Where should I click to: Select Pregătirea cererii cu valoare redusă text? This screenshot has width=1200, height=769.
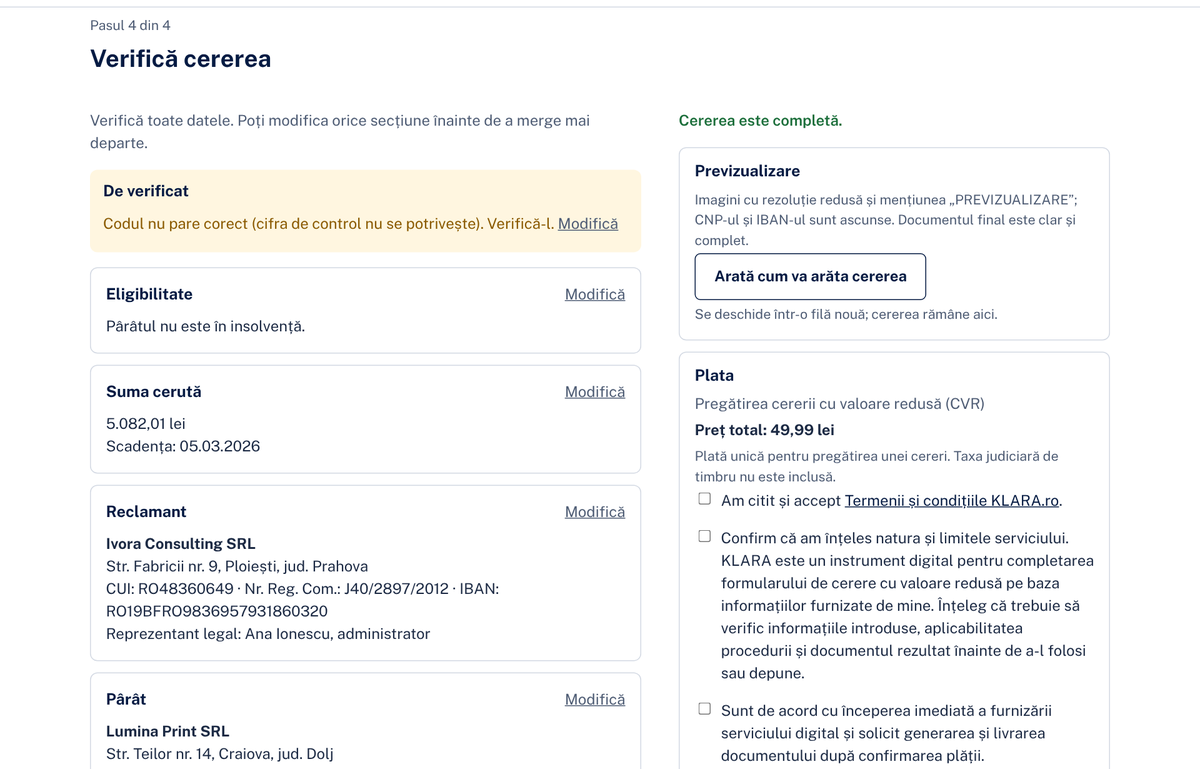point(840,404)
